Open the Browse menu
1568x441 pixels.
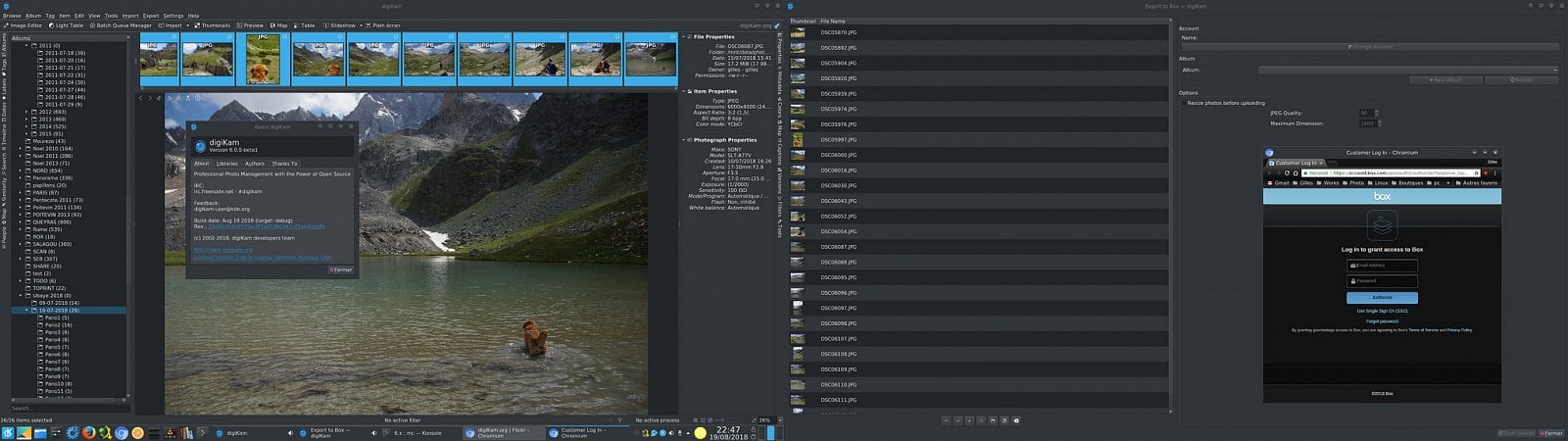(11, 16)
